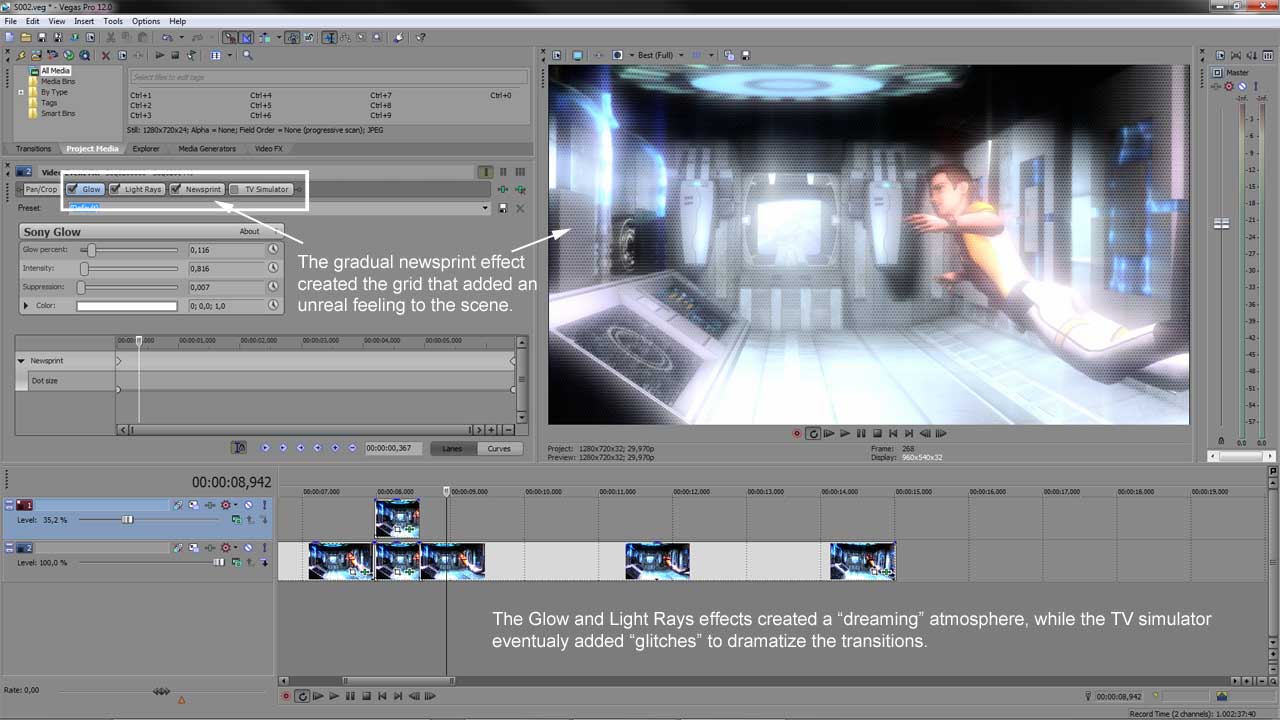Image resolution: width=1280 pixels, height=720 pixels.
Task: Disable the Glow effect checkbox
Action: (x=73, y=189)
